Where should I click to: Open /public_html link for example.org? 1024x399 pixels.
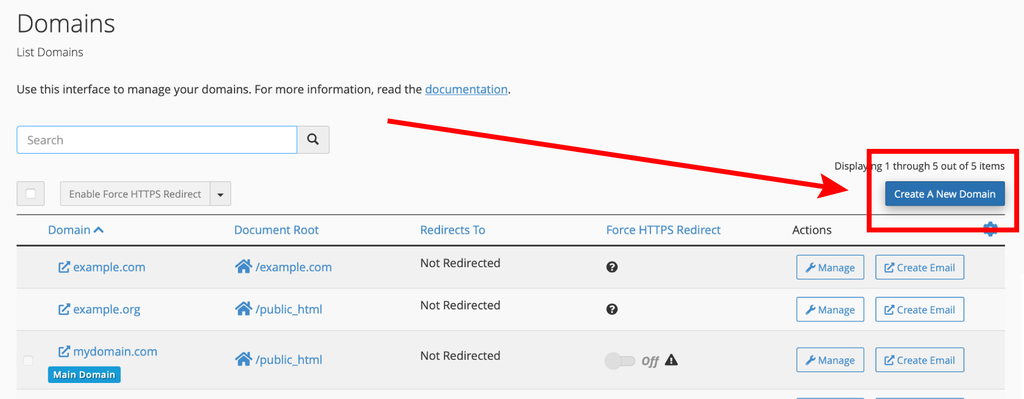pos(289,309)
